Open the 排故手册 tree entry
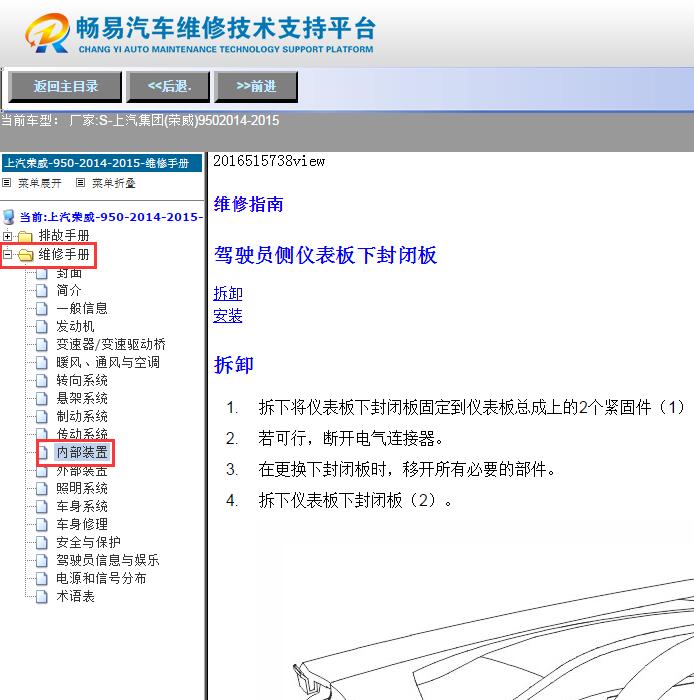The height and width of the screenshot is (700, 694). click(x=64, y=235)
